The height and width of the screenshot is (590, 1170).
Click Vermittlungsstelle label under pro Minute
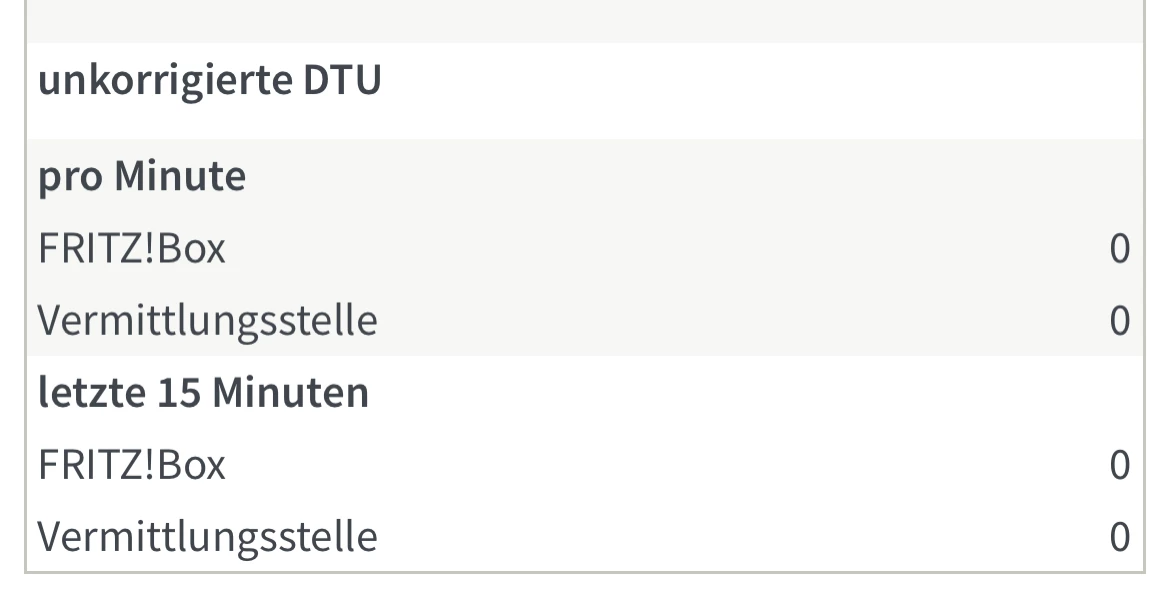207,321
